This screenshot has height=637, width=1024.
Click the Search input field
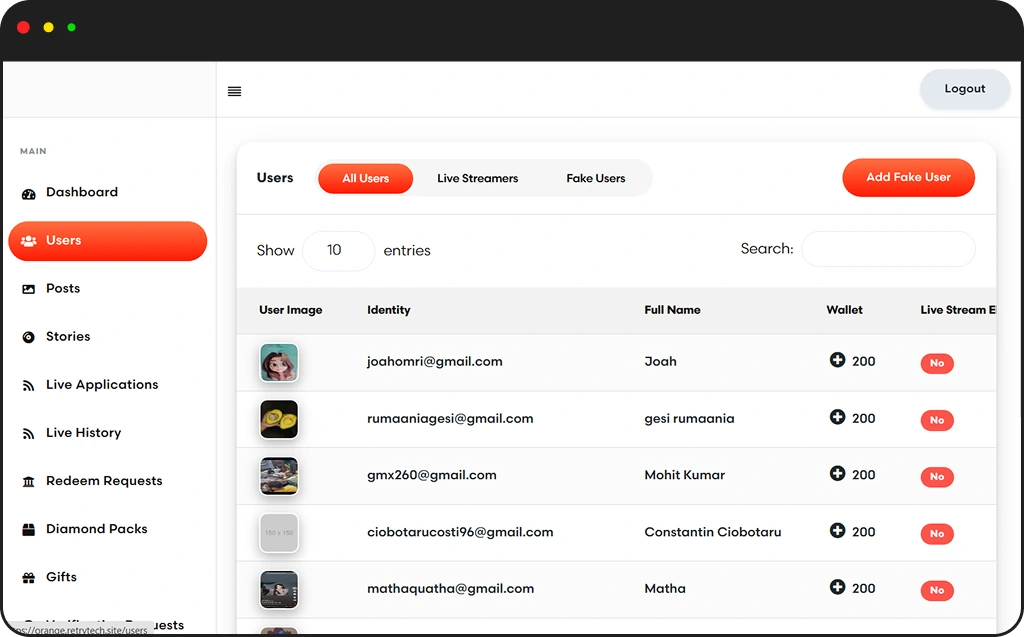tap(888, 249)
